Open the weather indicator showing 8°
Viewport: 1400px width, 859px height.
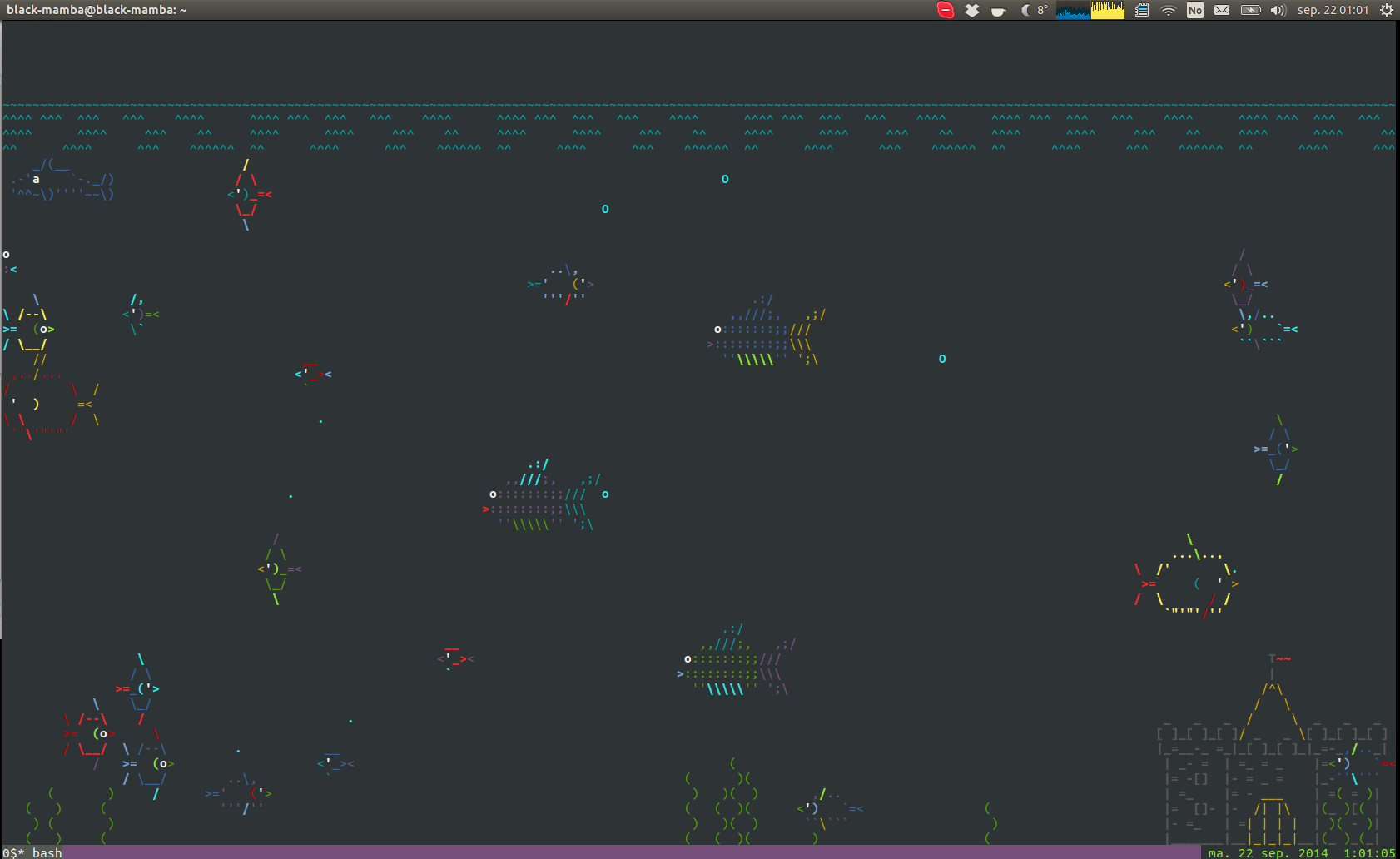(x=1035, y=10)
